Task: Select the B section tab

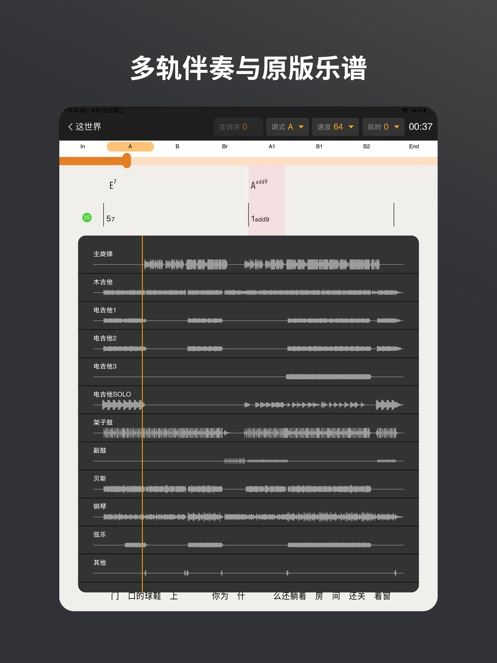Action: tap(177, 146)
